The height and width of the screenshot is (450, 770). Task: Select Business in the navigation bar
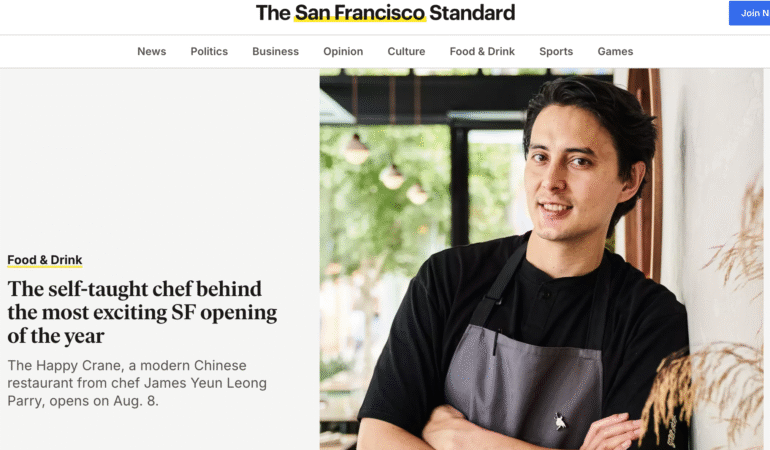pos(275,51)
